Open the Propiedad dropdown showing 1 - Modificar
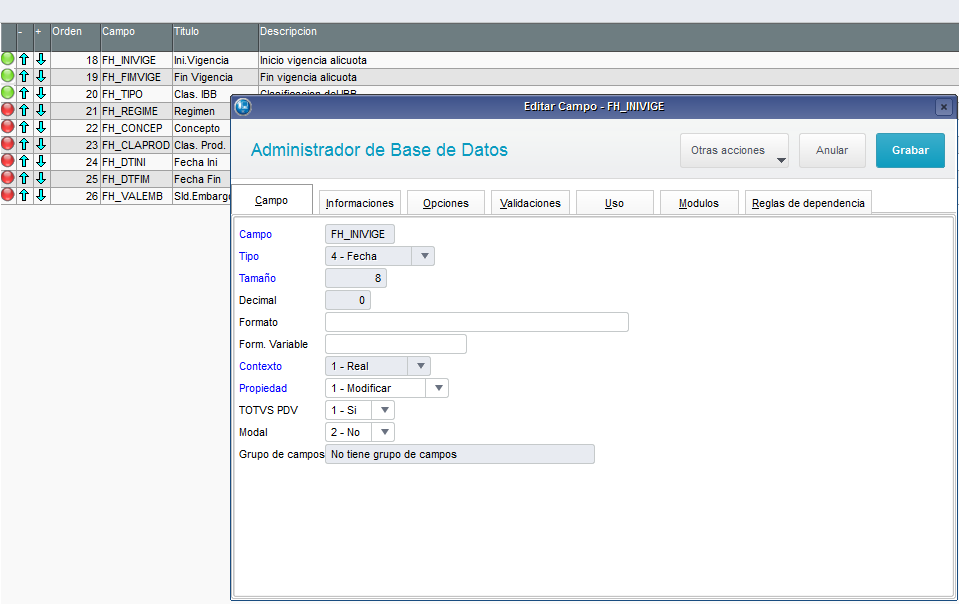This screenshot has width=959, height=604. [387, 388]
